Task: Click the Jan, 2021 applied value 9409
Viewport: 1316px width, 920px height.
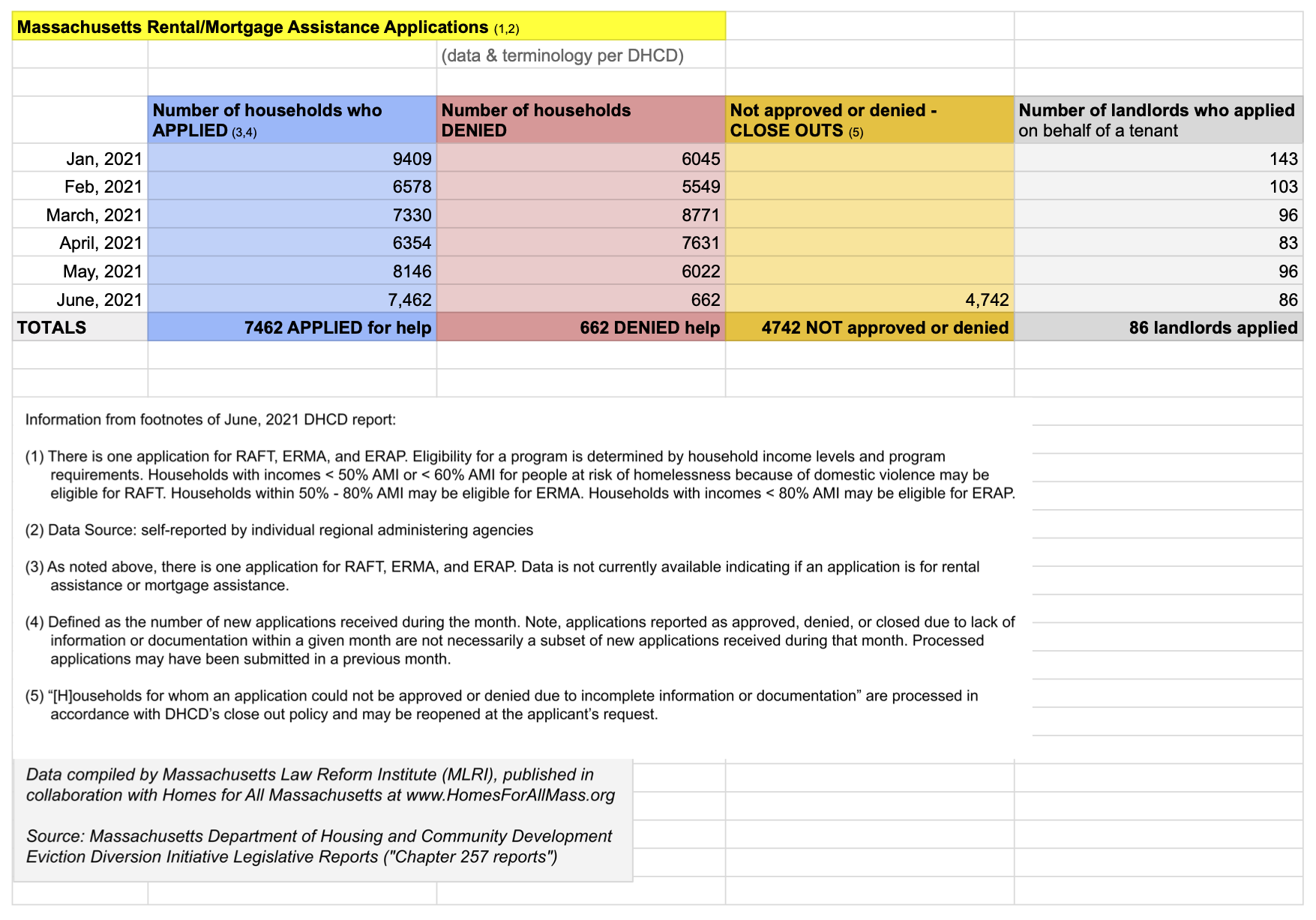Action: tap(412, 159)
